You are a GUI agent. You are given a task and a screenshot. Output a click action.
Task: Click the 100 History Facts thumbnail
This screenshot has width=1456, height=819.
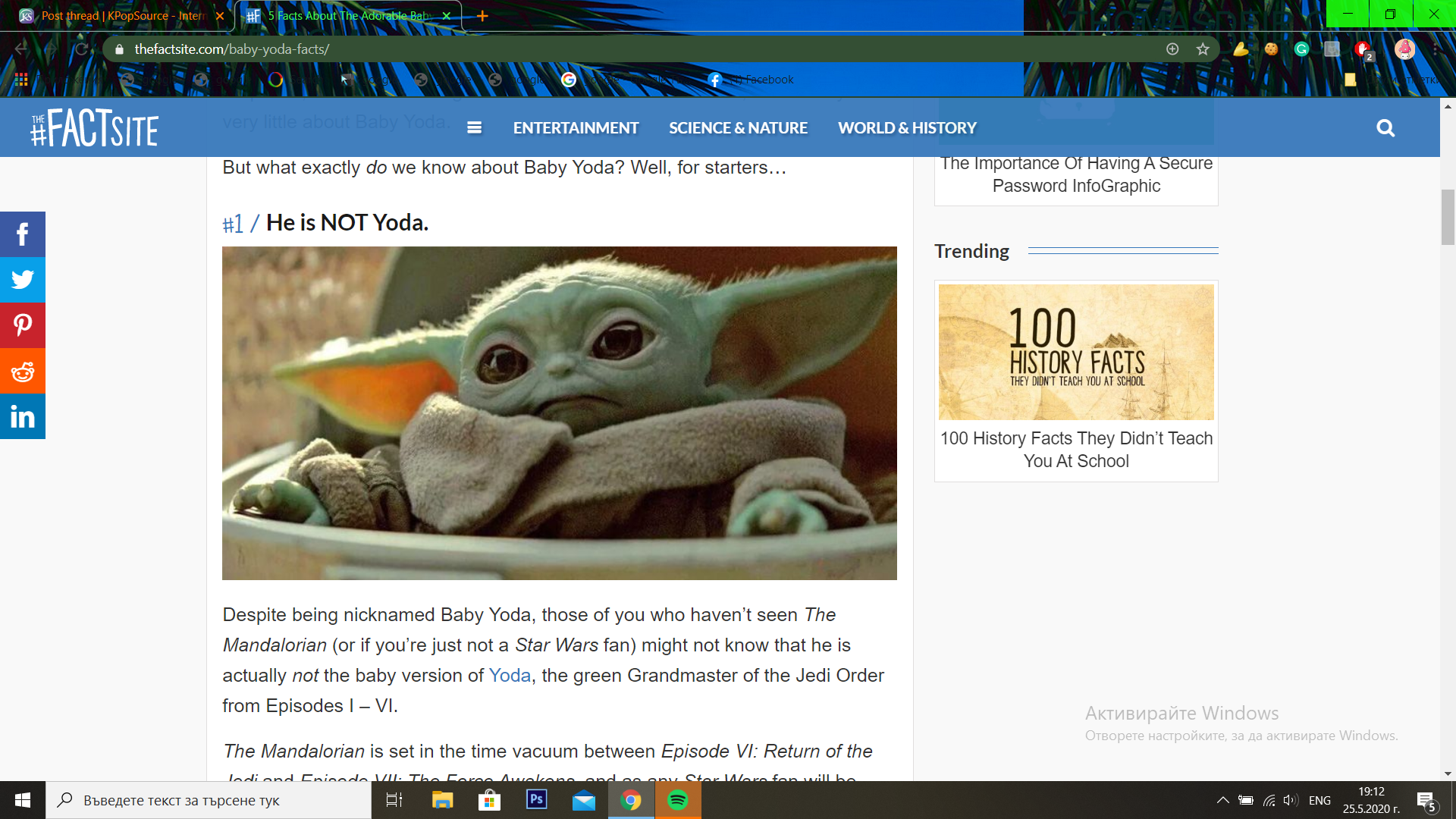(1076, 352)
